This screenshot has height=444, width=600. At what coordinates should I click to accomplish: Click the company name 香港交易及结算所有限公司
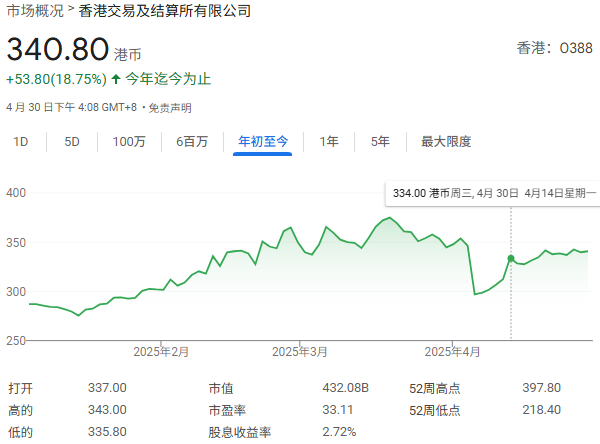click(x=165, y=11)
